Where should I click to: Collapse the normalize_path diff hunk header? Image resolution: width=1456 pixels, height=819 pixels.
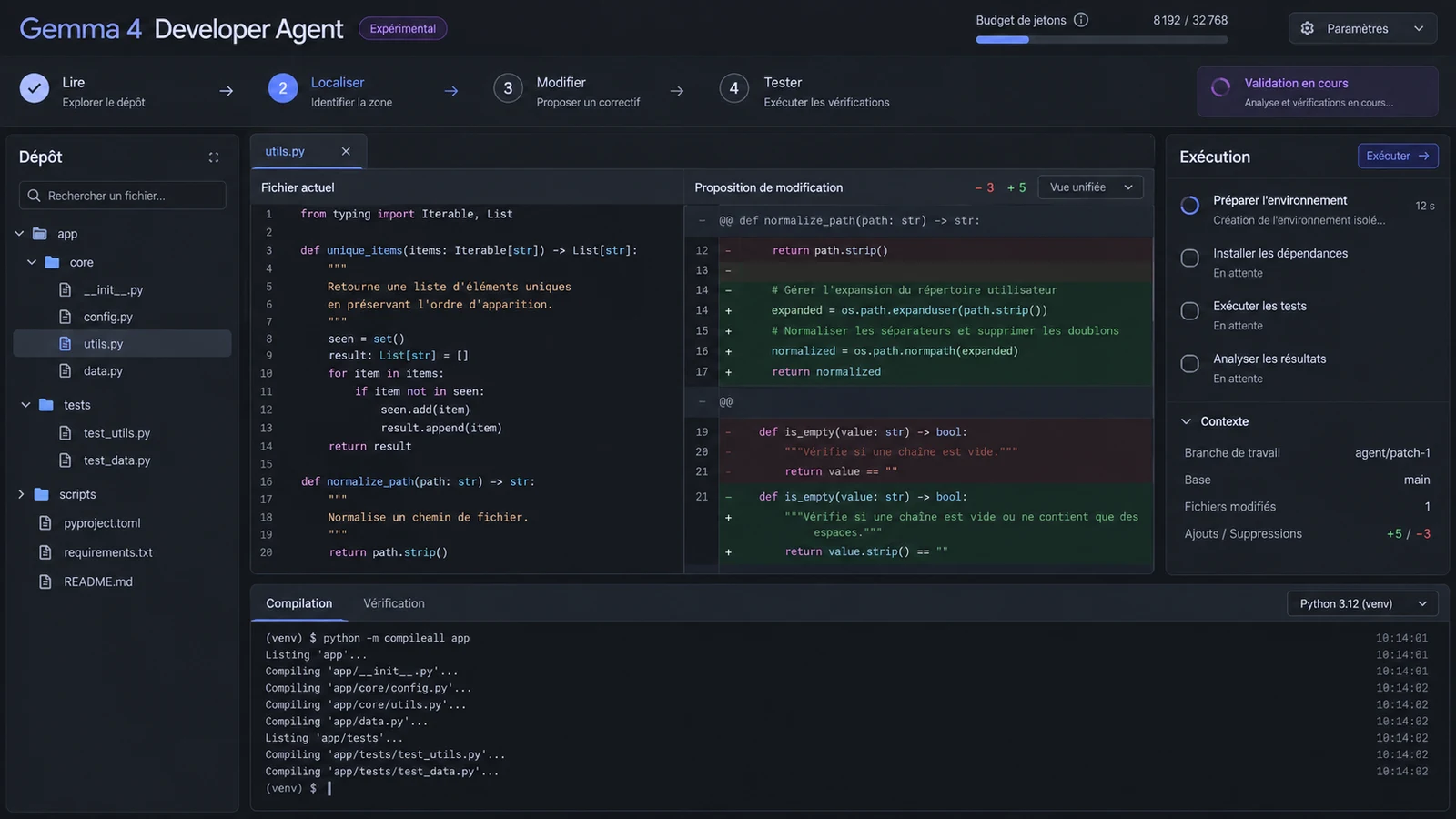click(x=702, y=220)
